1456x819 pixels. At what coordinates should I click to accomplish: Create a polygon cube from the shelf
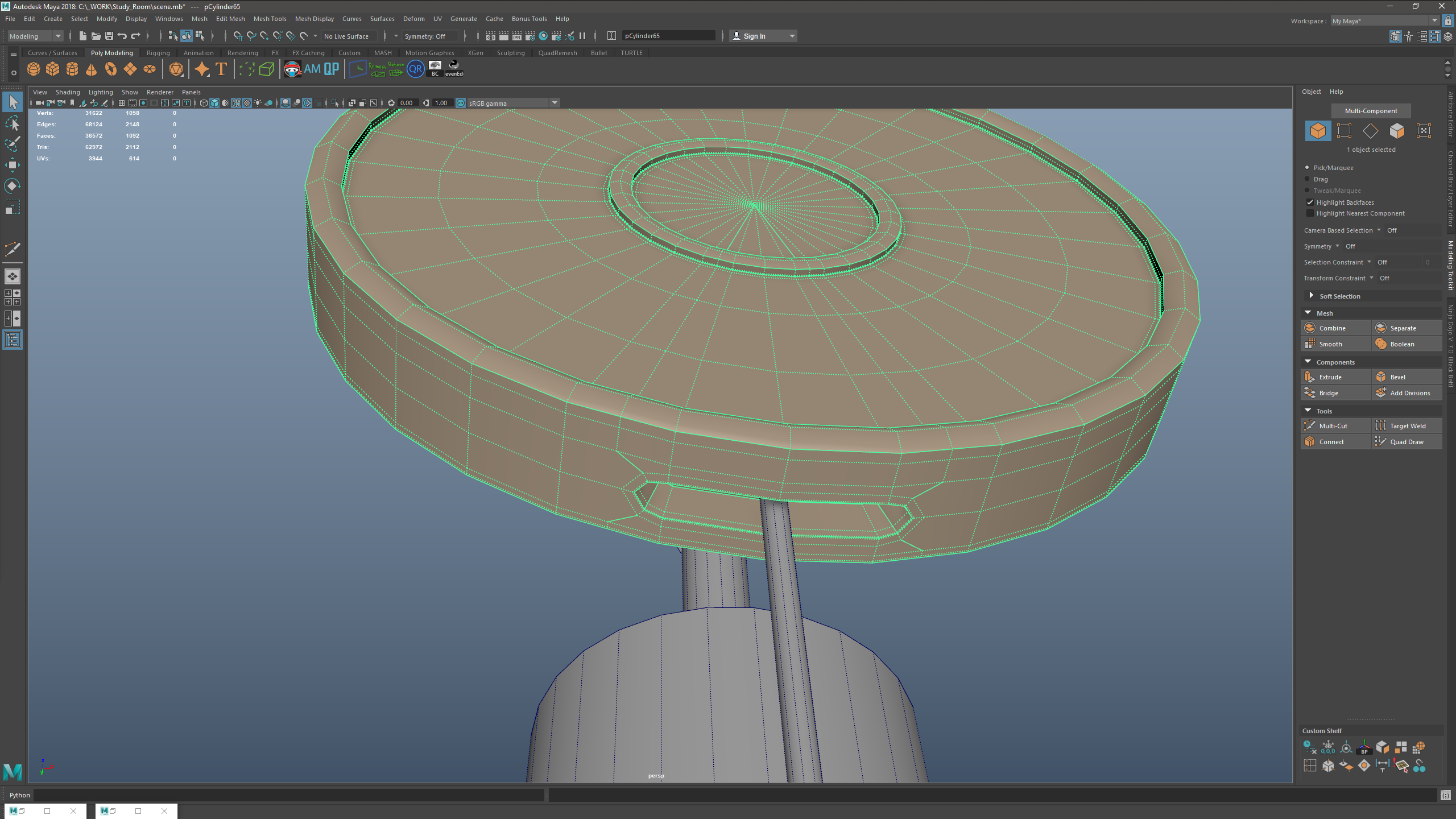(x=53, y=69)
